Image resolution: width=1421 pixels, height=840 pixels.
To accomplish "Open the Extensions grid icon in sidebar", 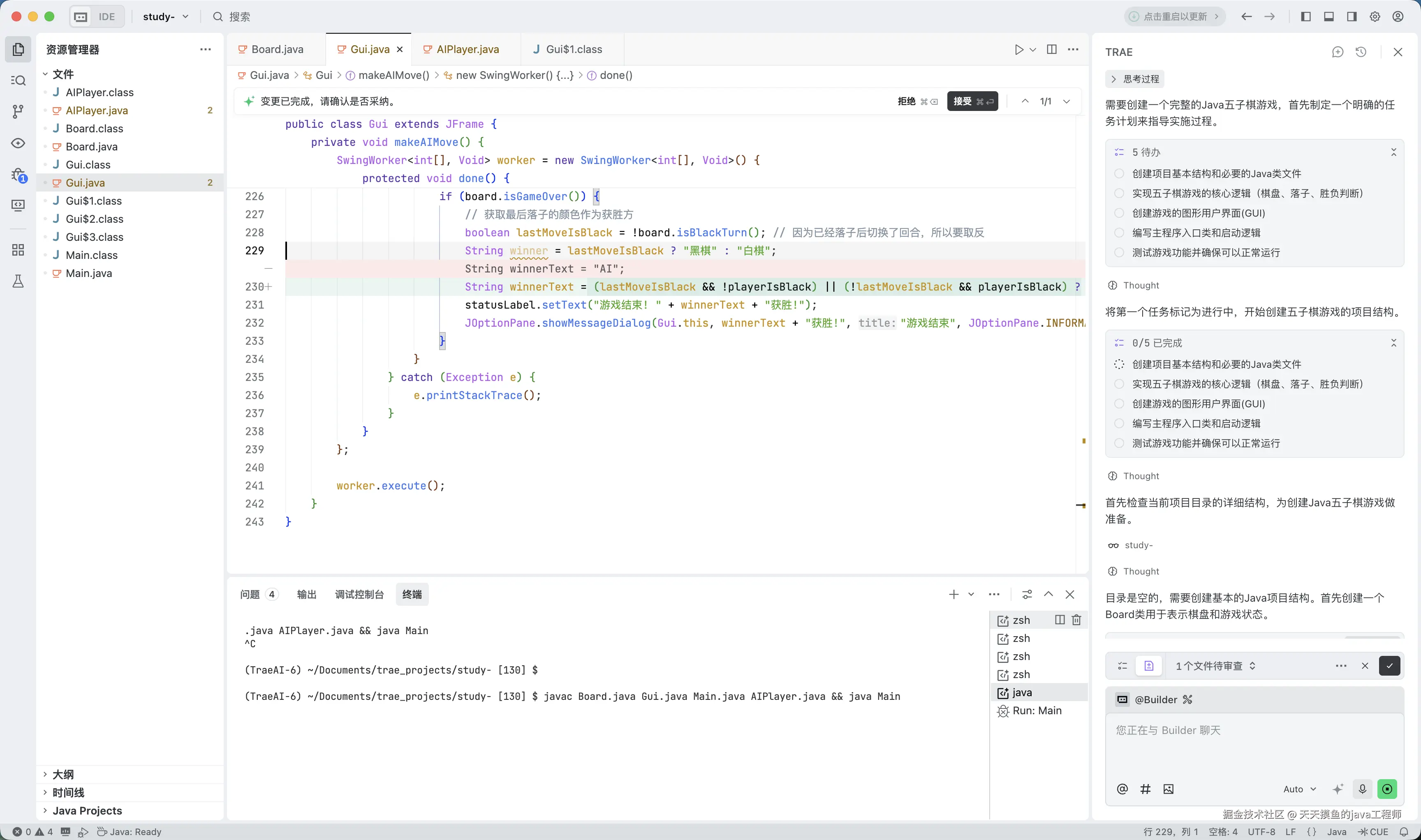I will (18, 249).
